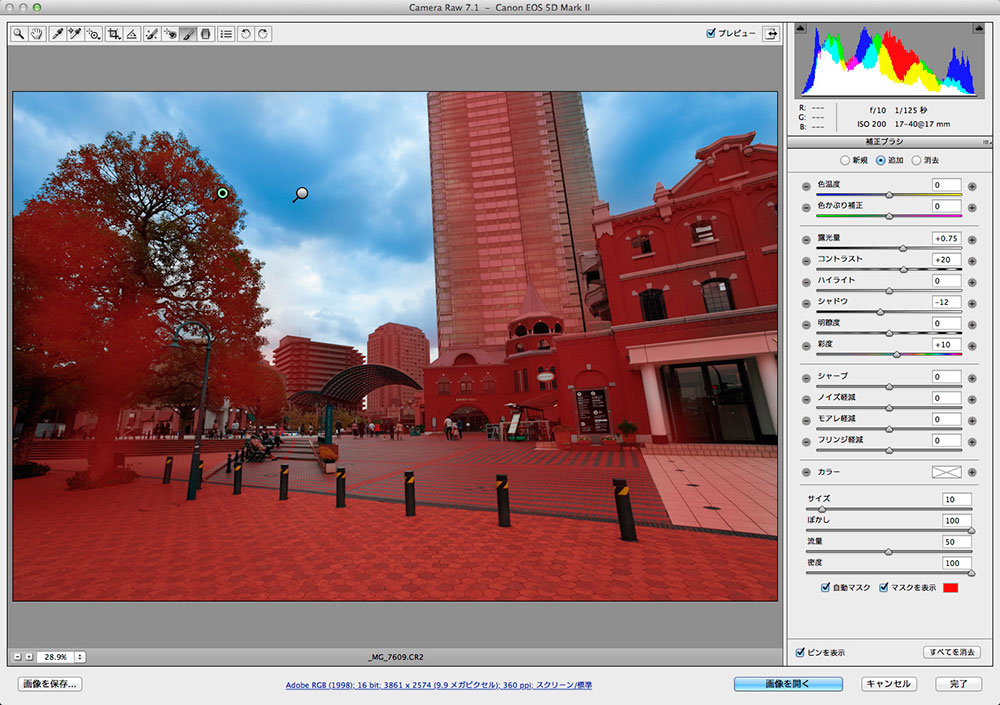Select the White Balance eyedropper tool

[57, 34]
